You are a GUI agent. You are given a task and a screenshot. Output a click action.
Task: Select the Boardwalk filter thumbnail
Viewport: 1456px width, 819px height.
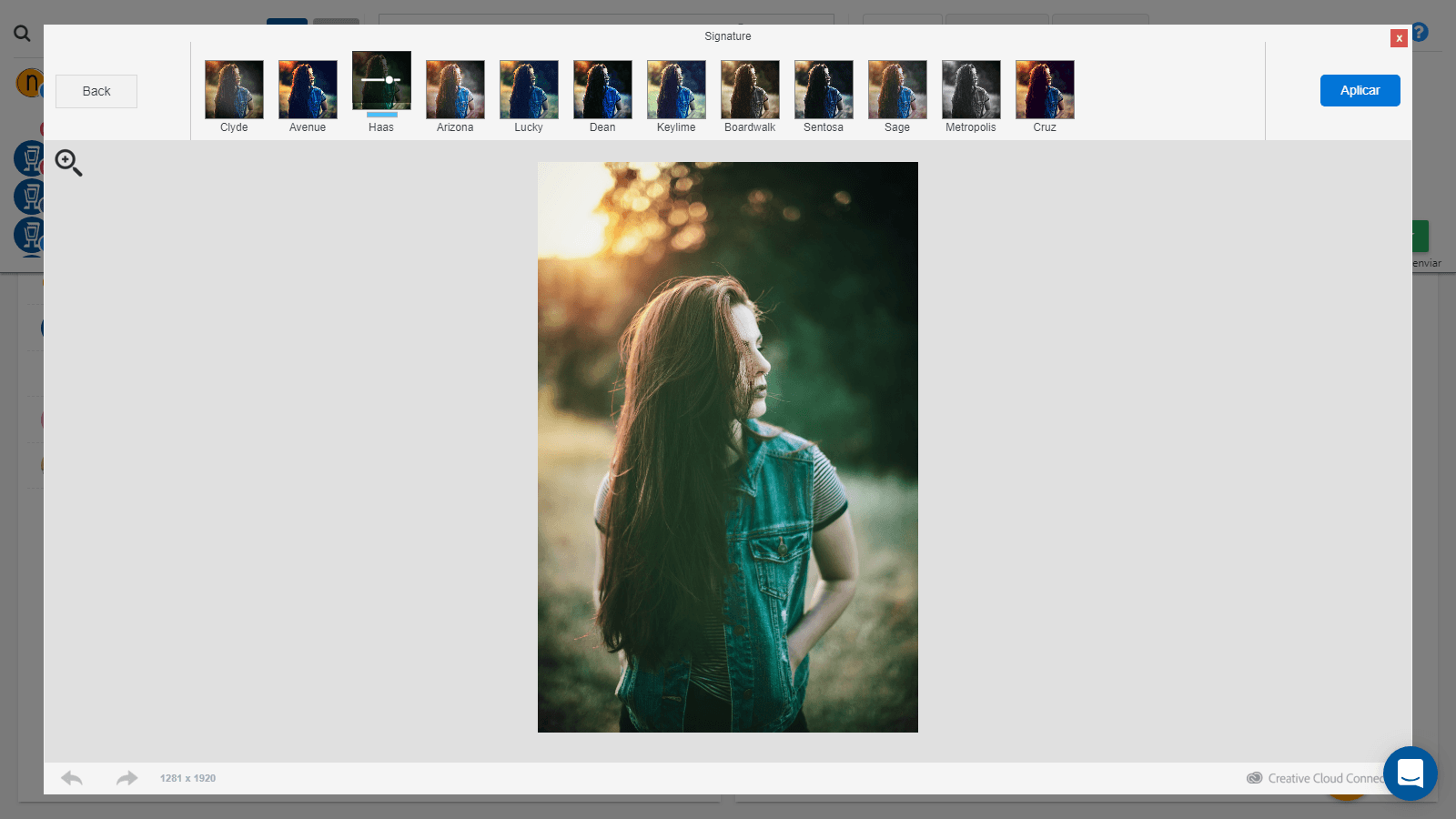pos(750,89)
